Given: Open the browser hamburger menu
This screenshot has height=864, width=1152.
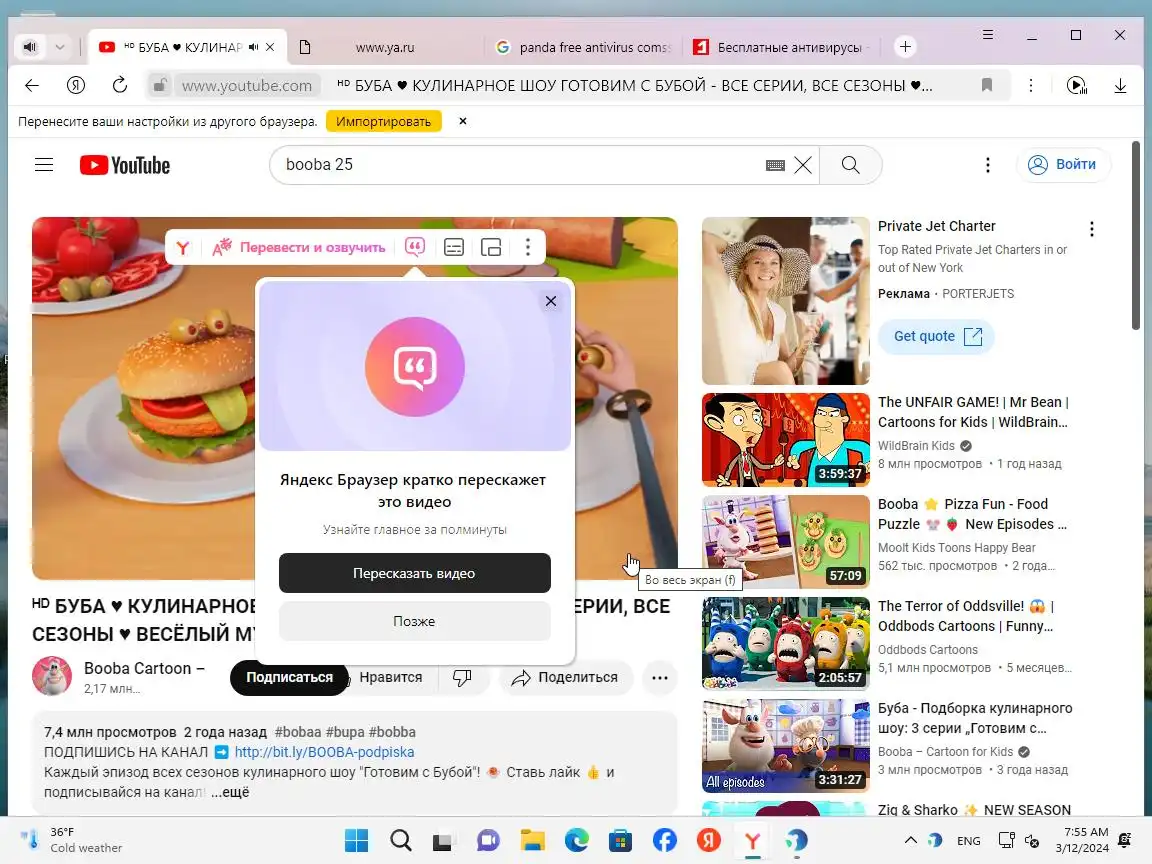Looking at the screenshot, I should click(x=988, y=35).
